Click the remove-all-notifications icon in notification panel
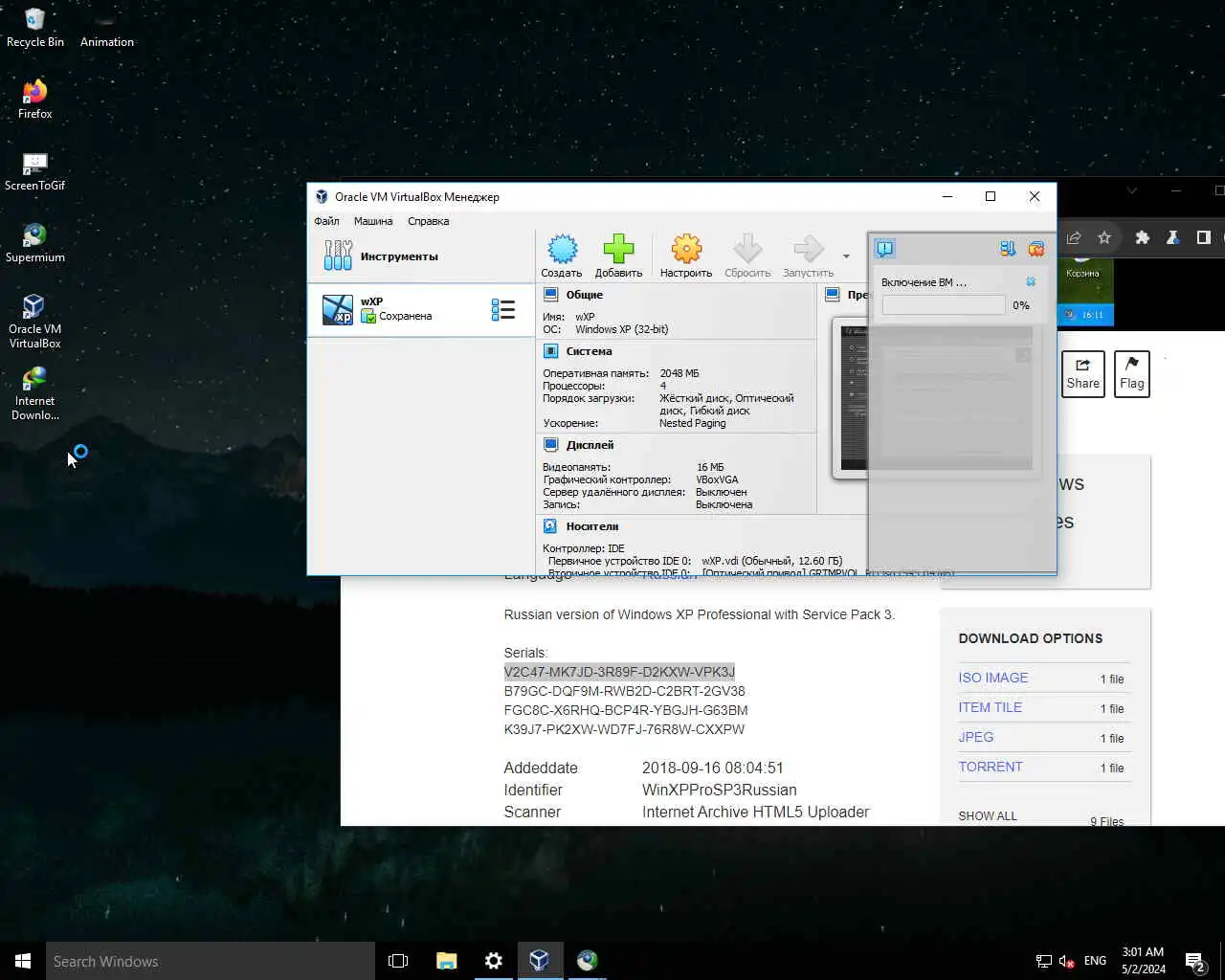Image resolution: width=1225 pixels, height=980 pixels. 1036,249
